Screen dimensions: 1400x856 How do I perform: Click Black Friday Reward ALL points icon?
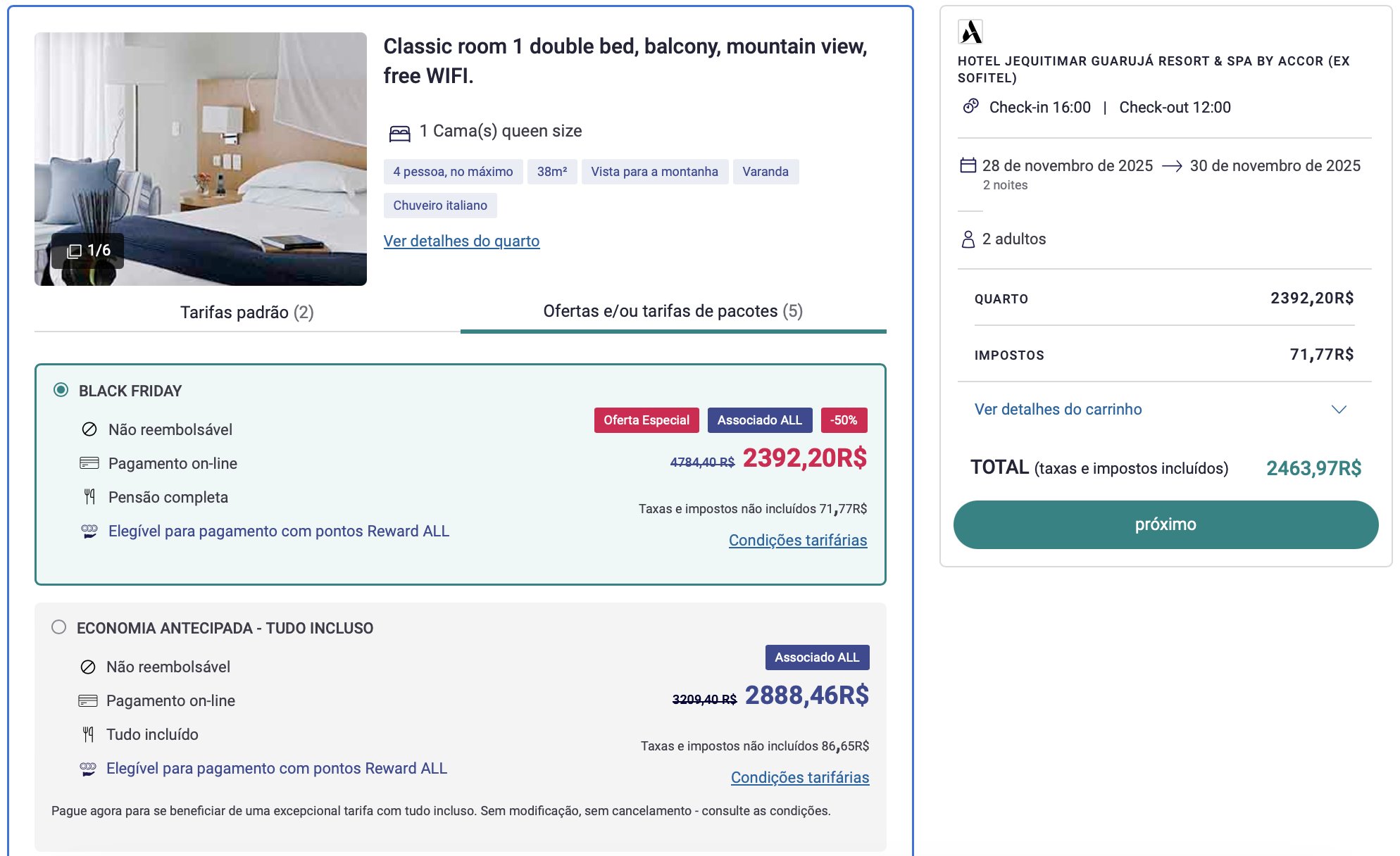pyautogui.click(x=89, y=531)
